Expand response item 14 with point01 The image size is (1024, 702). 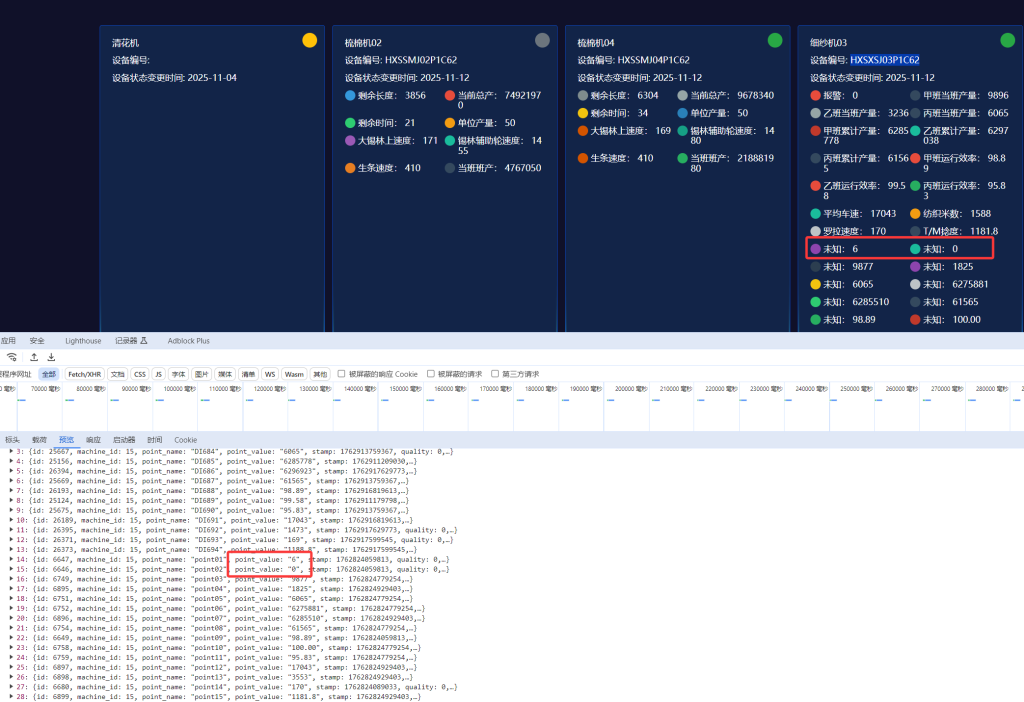(12, 560)
